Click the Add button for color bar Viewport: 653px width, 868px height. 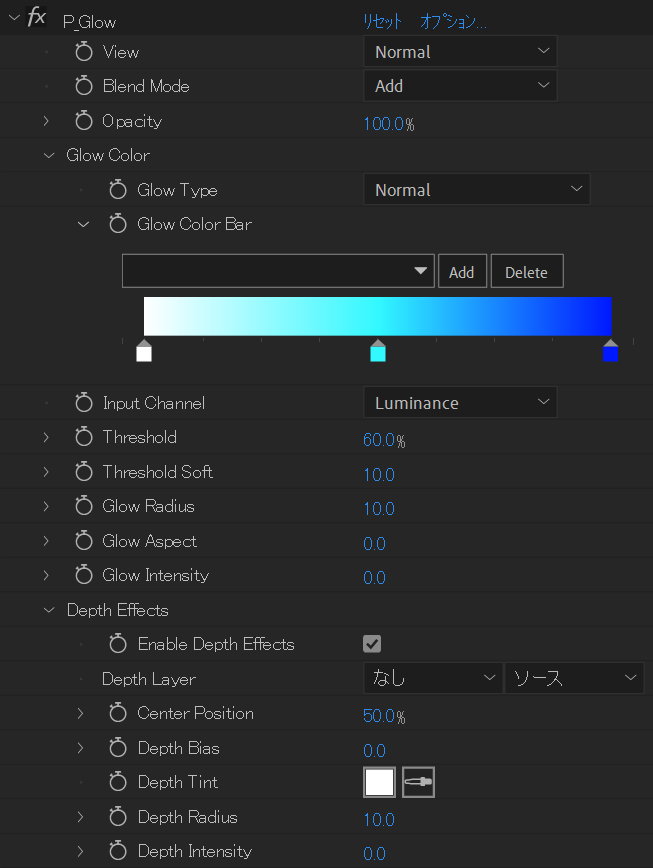pos(462,271)
